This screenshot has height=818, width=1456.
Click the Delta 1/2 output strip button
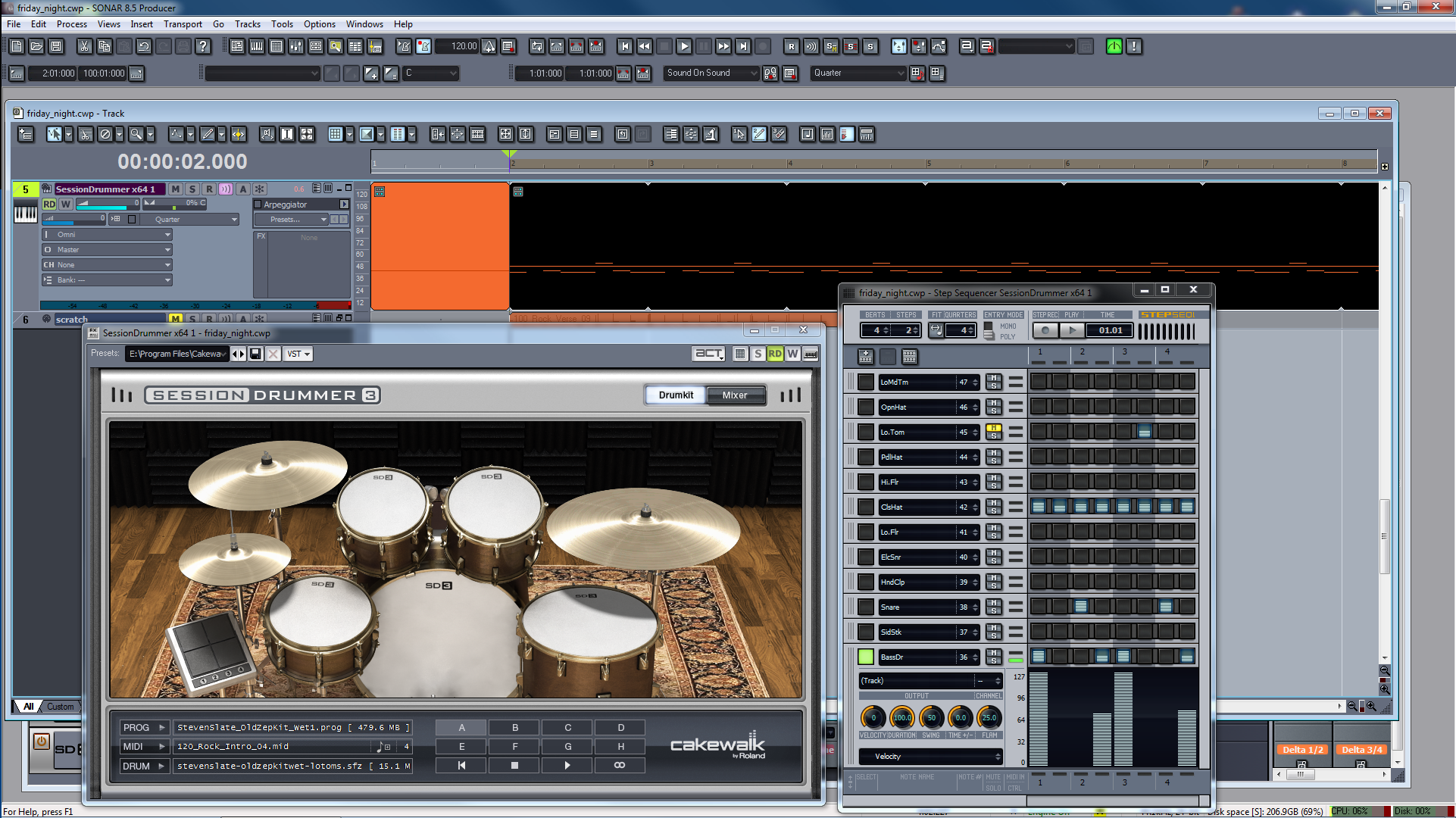(1302, 750)
